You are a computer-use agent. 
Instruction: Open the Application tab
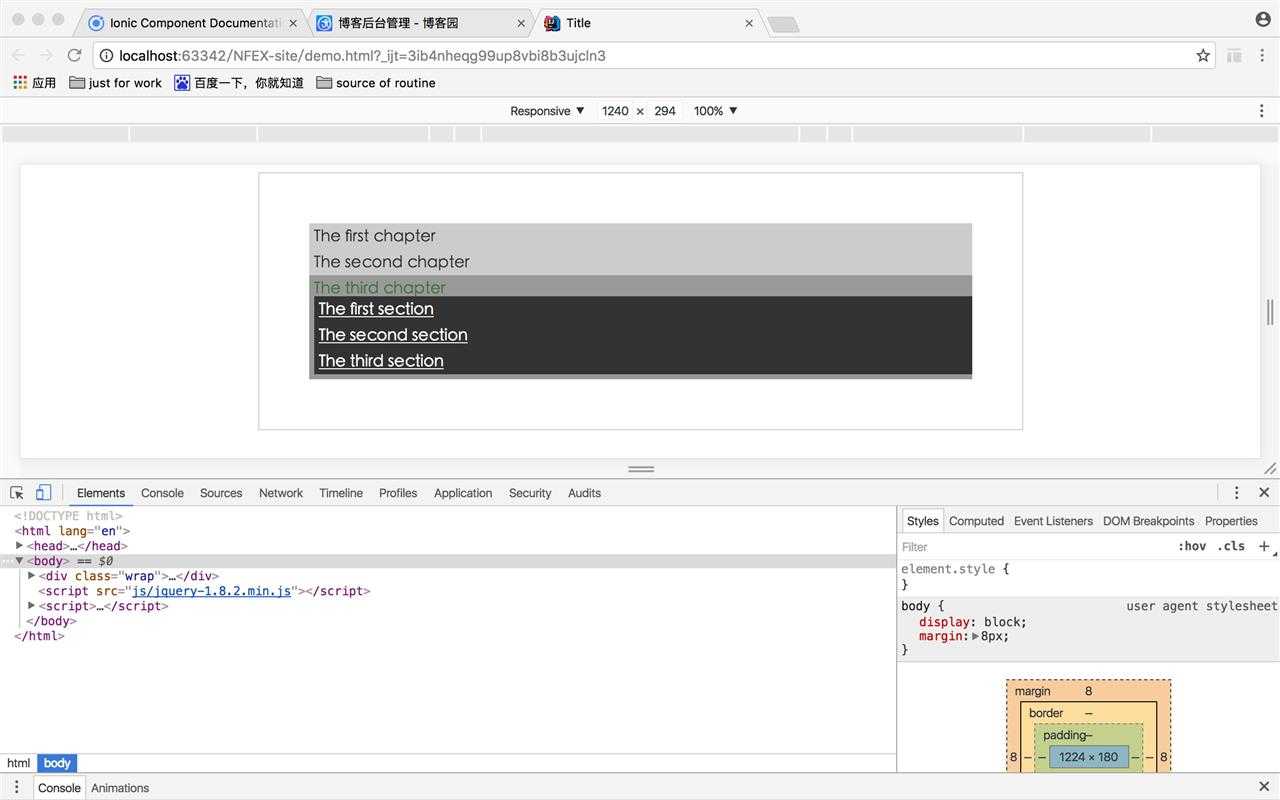pos(463,493)
